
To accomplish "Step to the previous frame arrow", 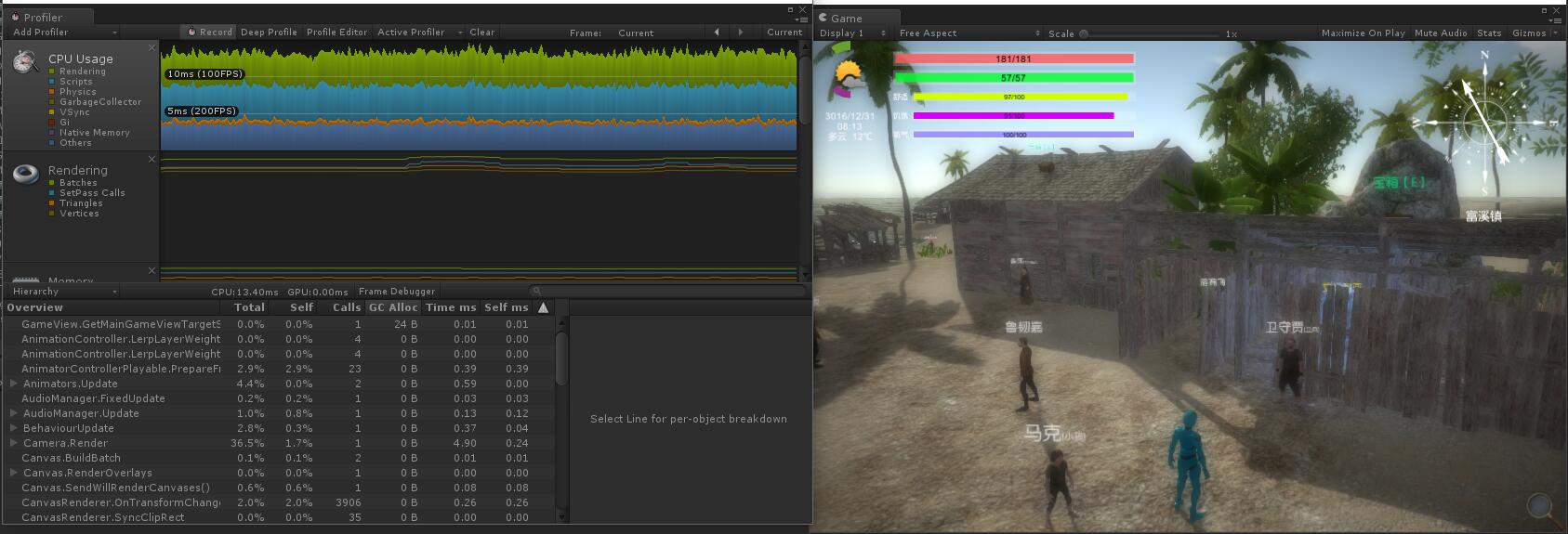I will coord(717,33).
